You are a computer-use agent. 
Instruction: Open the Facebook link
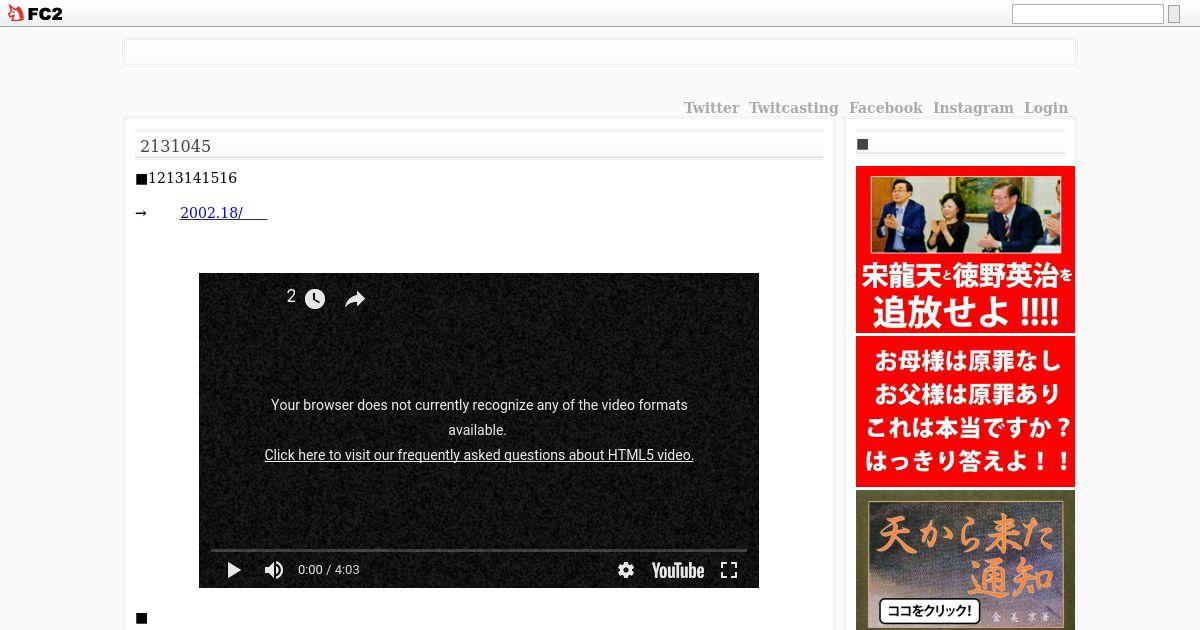(885, 108)
